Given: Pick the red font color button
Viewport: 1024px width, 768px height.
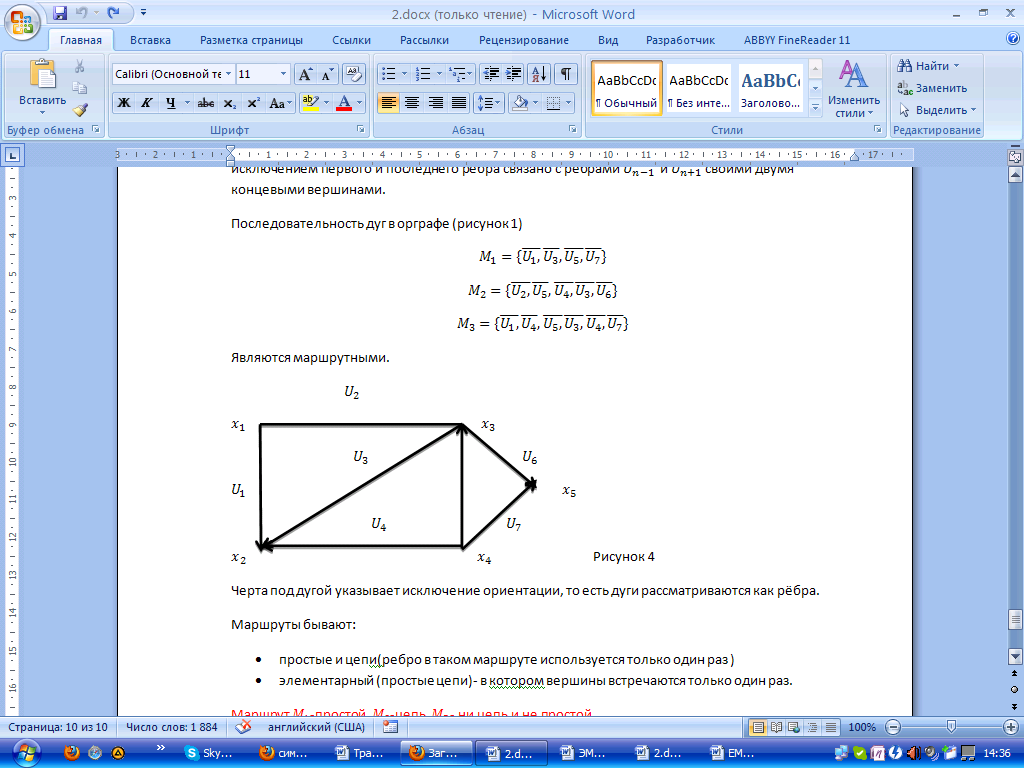Looking at the screenshot, I should click(x=344, y=103).
